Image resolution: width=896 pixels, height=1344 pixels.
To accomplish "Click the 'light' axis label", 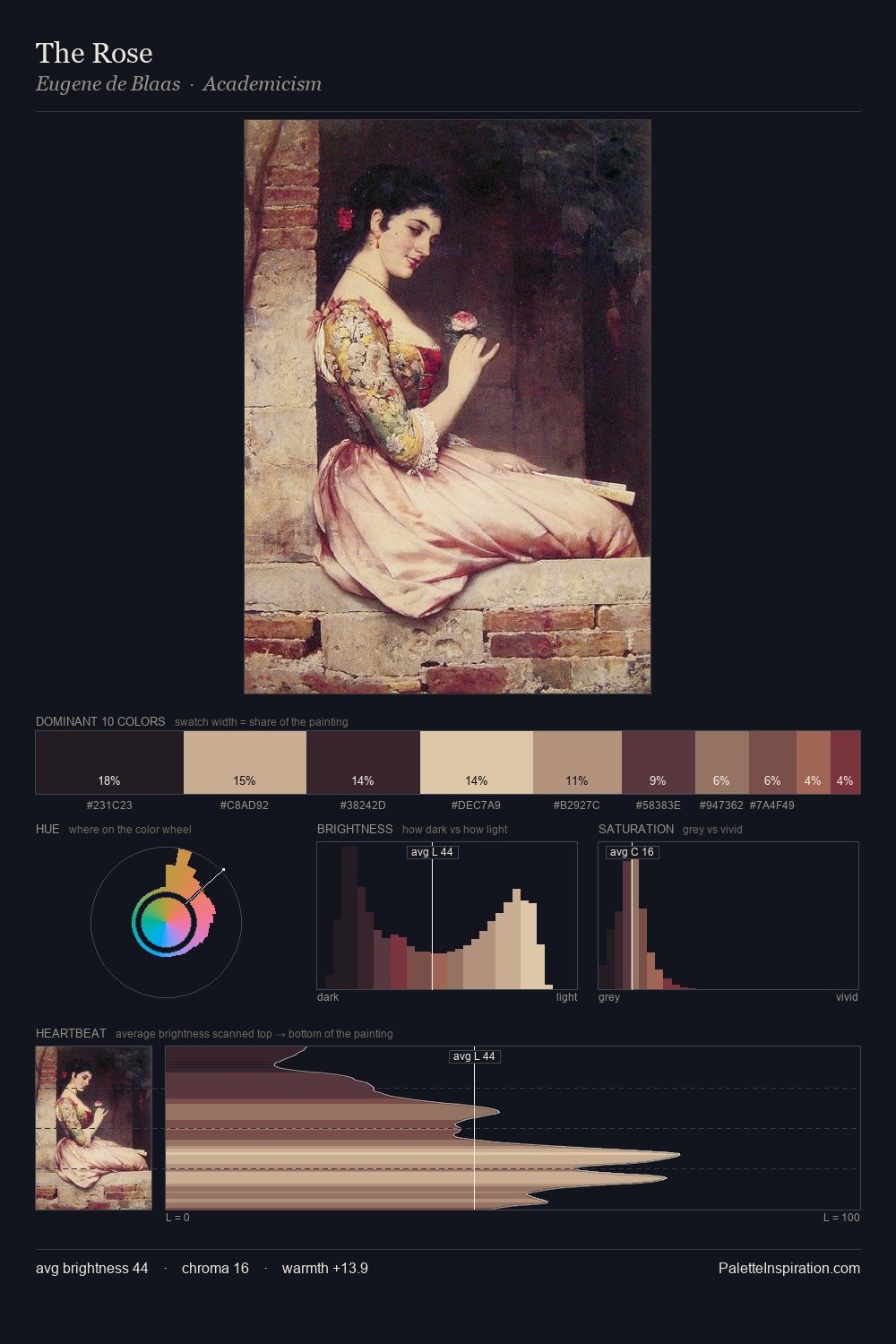I will click(x=566, y=997).
